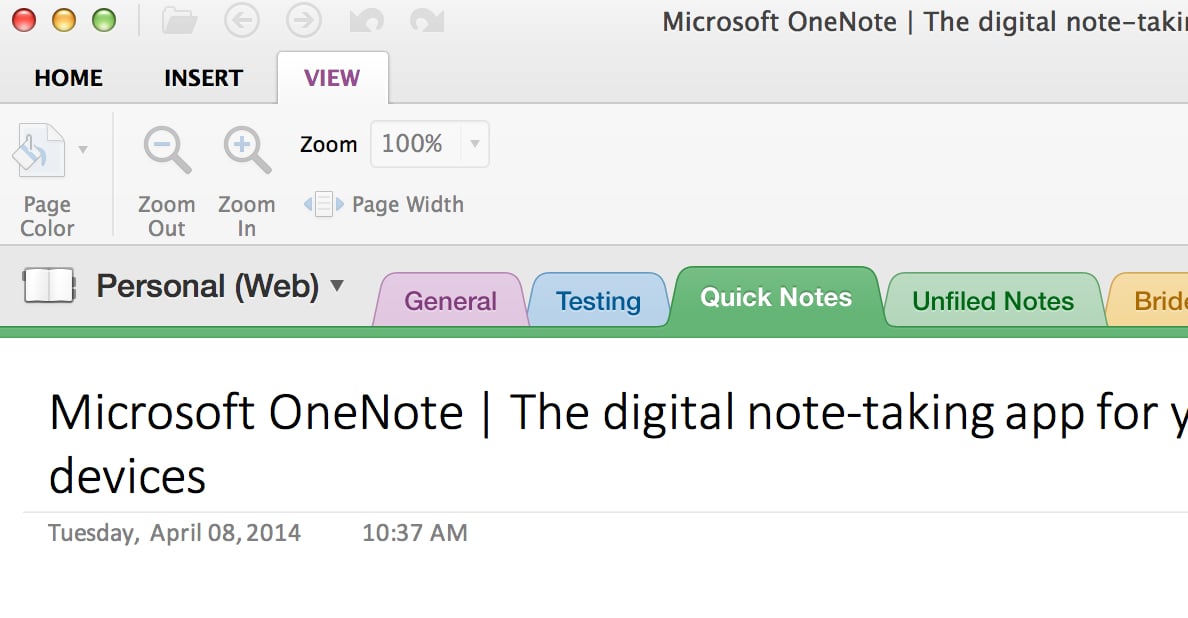Click the Page Width button label
Viewport: 1188px width, 618px height.
point(408,204)
